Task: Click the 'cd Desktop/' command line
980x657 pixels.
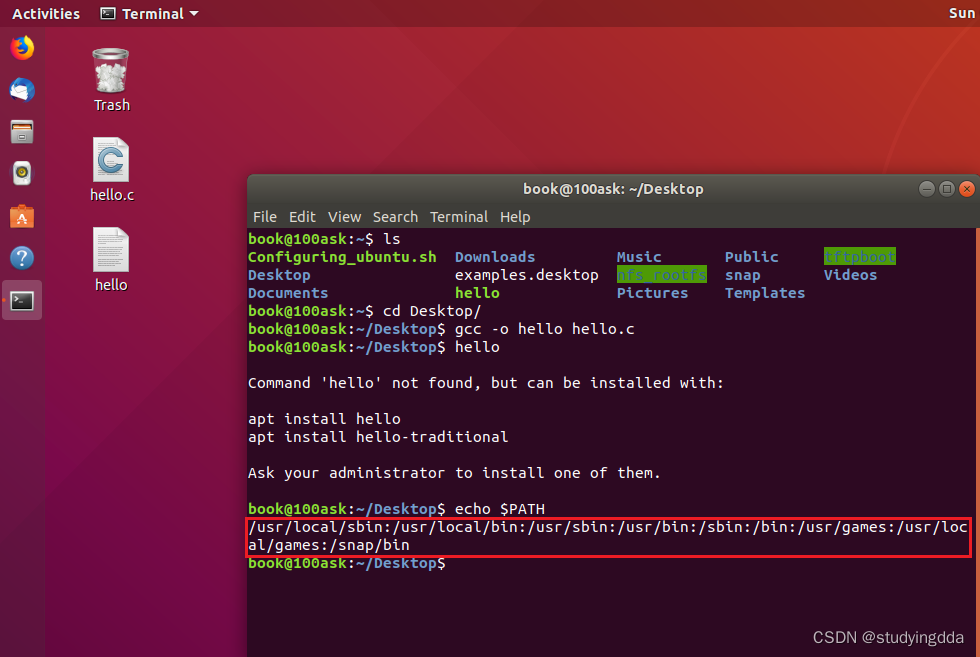Action: click(x=432, y=311)
